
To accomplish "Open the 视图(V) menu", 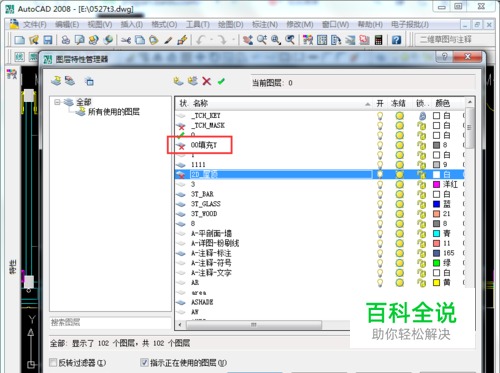I will point(100,25).
